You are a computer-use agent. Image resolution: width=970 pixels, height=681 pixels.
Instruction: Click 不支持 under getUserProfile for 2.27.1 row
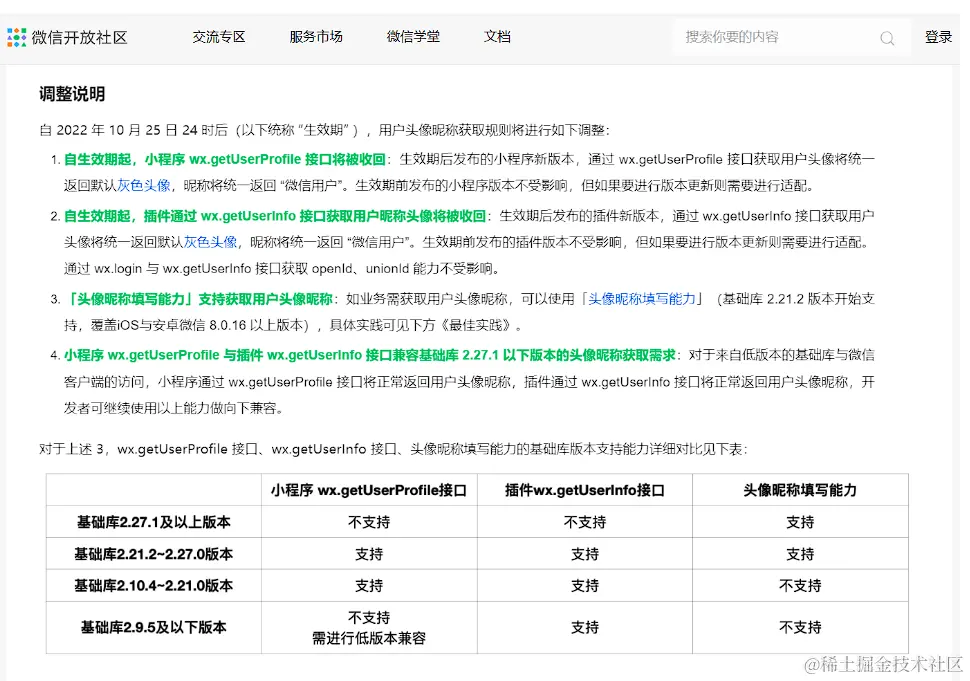pos(369,522)
